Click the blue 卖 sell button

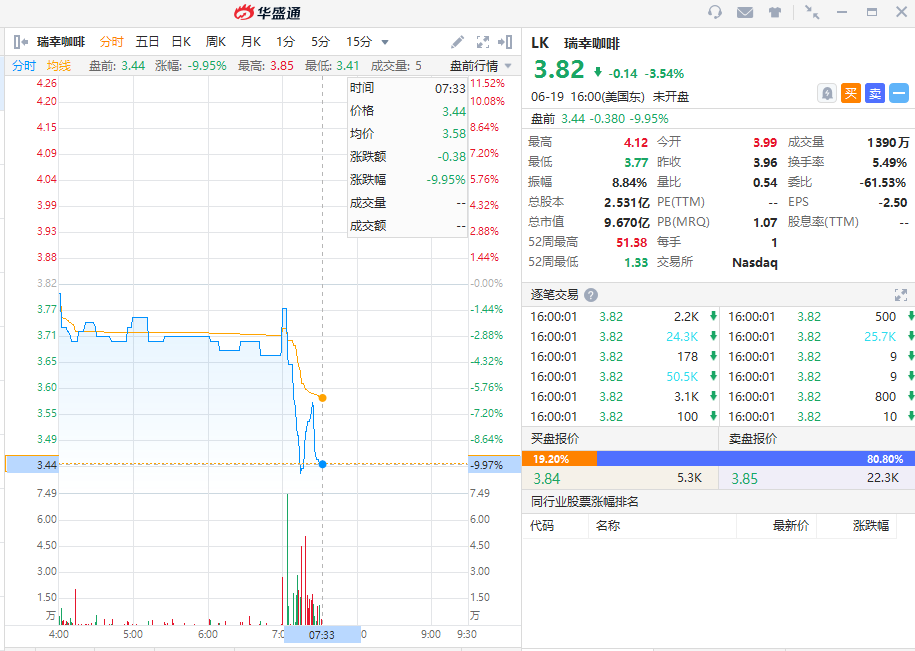tap(875, 93)
